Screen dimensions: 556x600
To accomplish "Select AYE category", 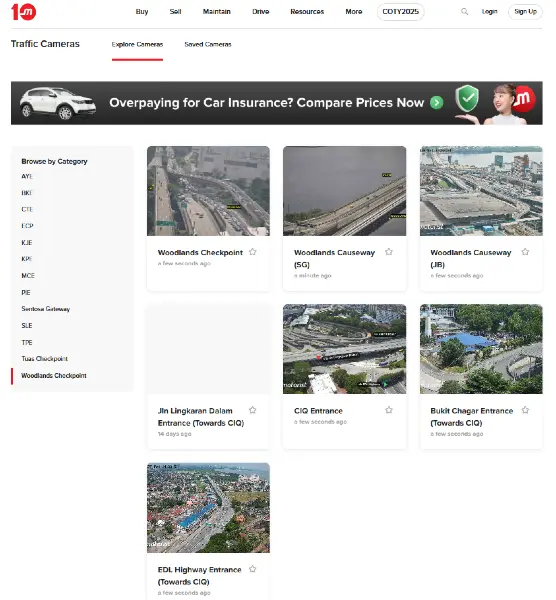I will coord(27,176).
